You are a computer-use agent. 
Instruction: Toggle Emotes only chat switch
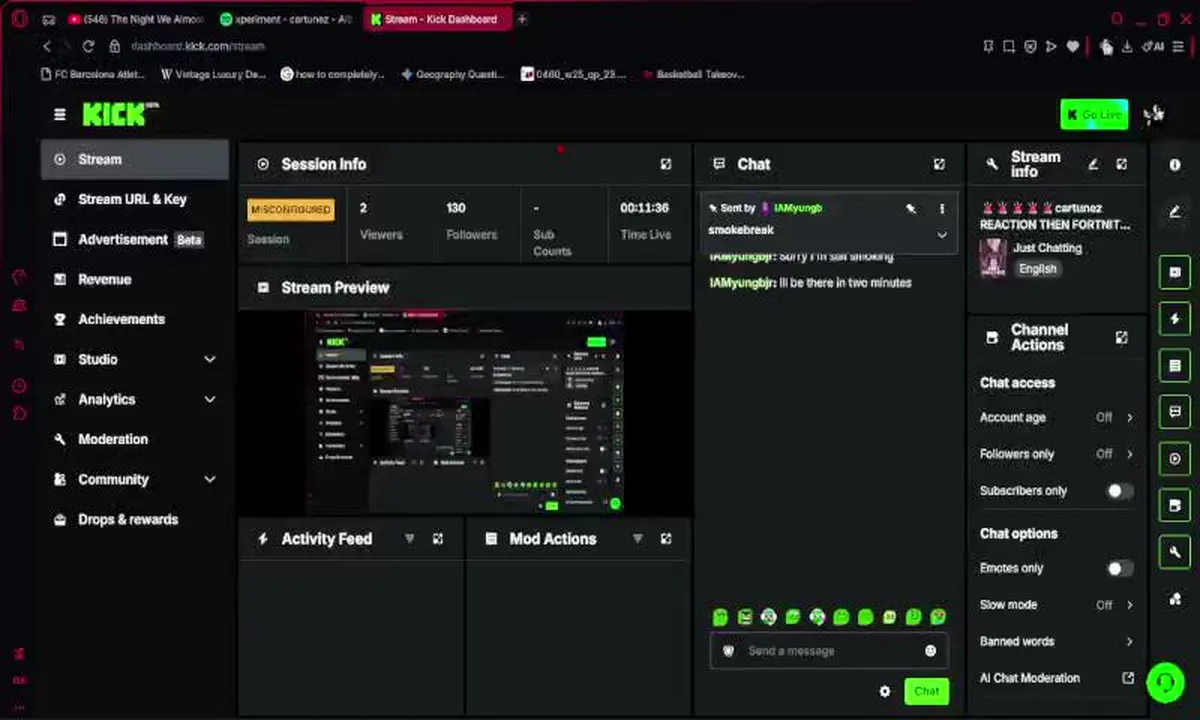click(x=1120, y=568)
